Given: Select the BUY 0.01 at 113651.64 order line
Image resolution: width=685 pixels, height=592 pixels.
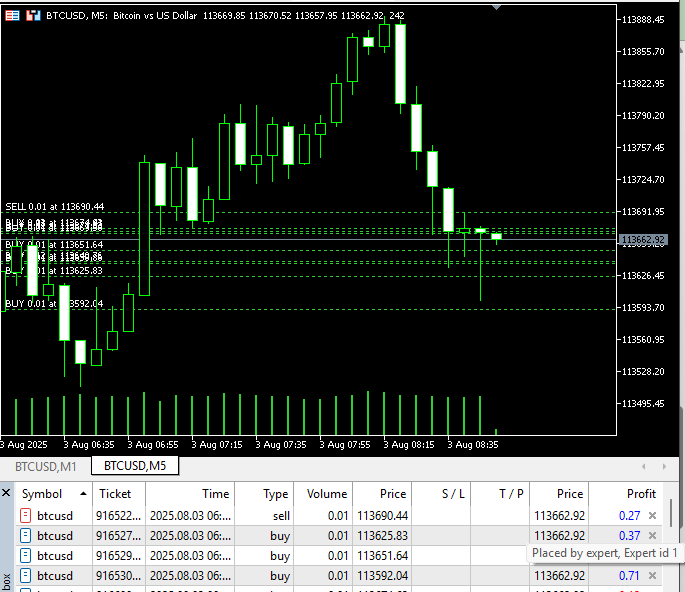Looking at the screenshot, I should pyautogui.click(x=54, y=245).
